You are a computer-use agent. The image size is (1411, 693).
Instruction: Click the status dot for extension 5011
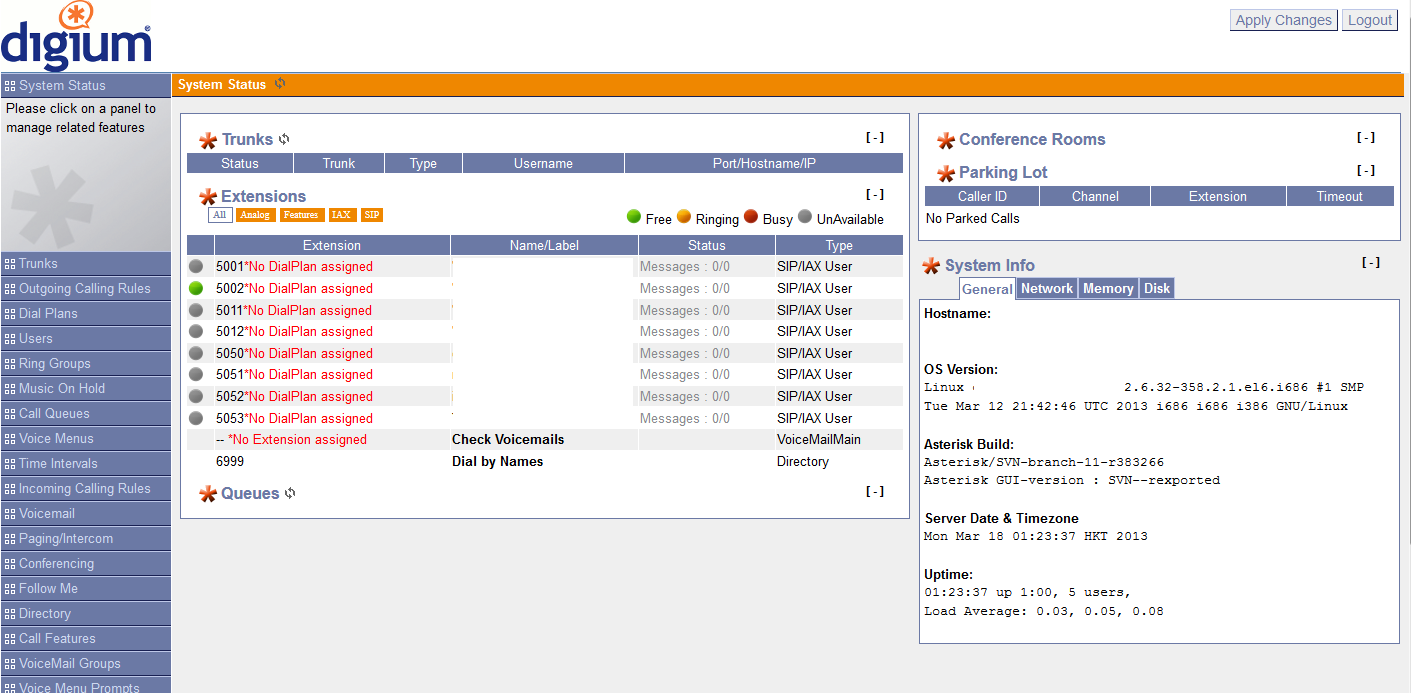coord(196,310)
